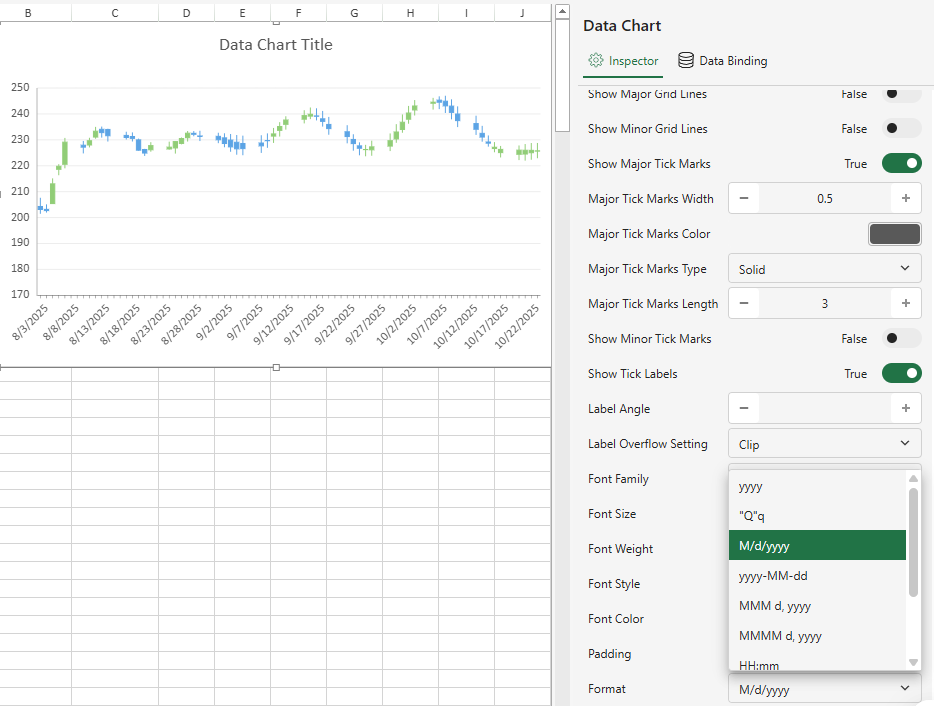Screen dimensions: 934x706
Task: Open the Format dropdown showing M/d/yyyy
Action: tap(825, 689)
